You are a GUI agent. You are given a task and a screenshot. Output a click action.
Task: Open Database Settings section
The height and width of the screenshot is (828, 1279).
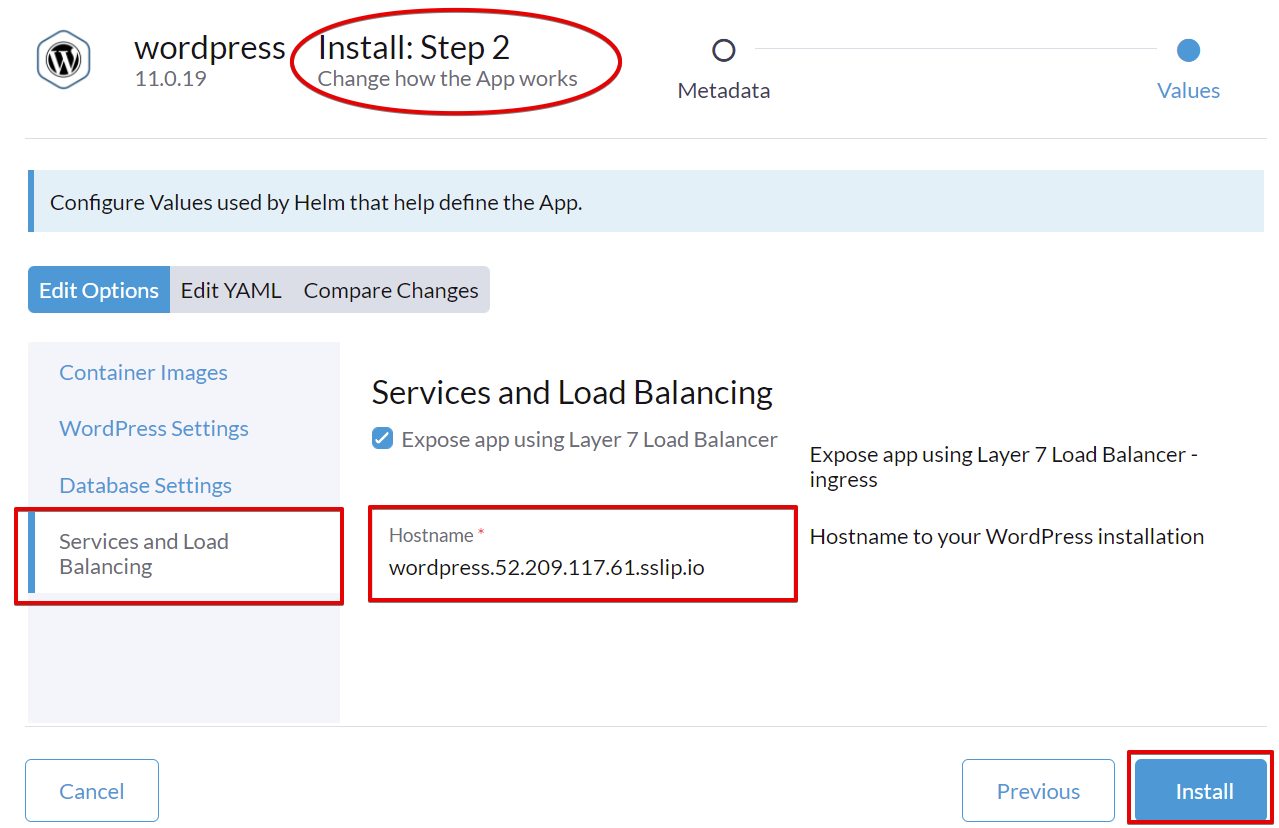click(x=146, y=485)
